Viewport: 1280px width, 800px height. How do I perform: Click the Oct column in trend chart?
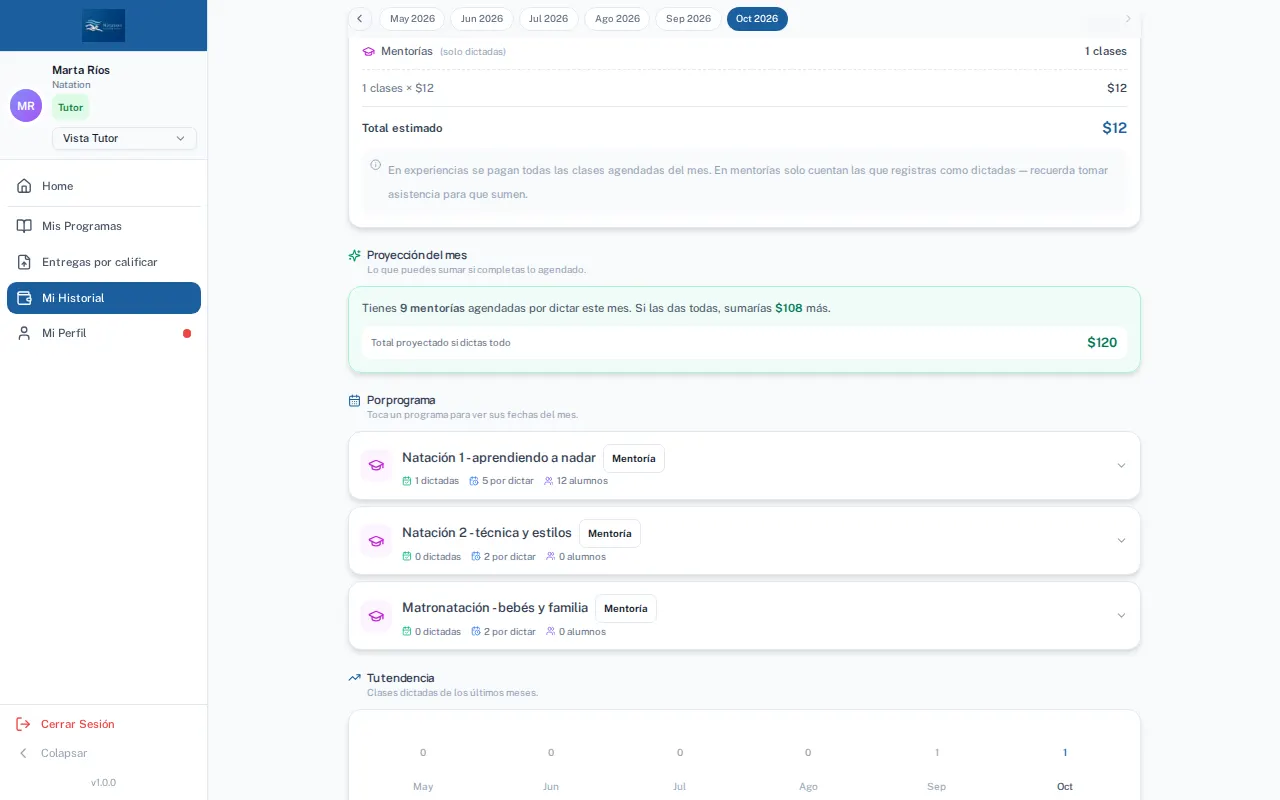pyautogui.click(x=1065, y=769)
